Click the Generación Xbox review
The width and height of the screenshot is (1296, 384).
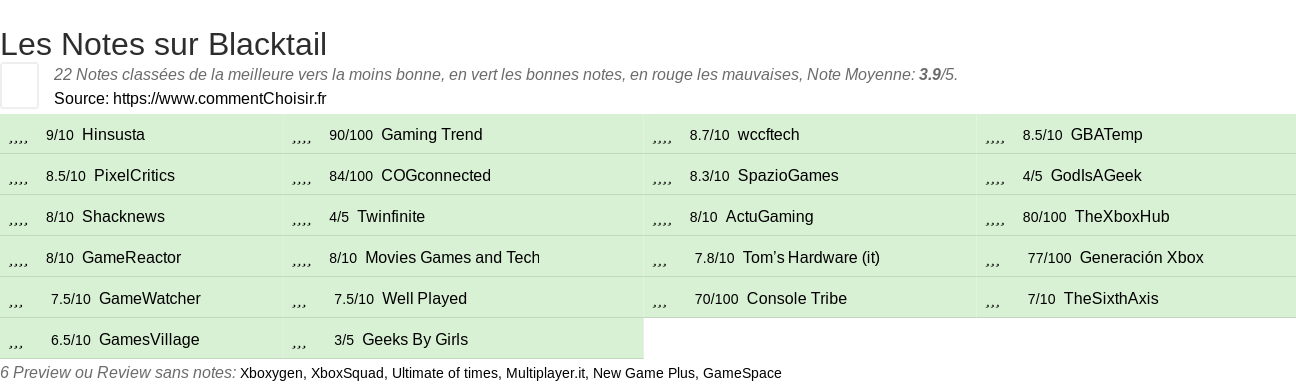(1142, 257)
